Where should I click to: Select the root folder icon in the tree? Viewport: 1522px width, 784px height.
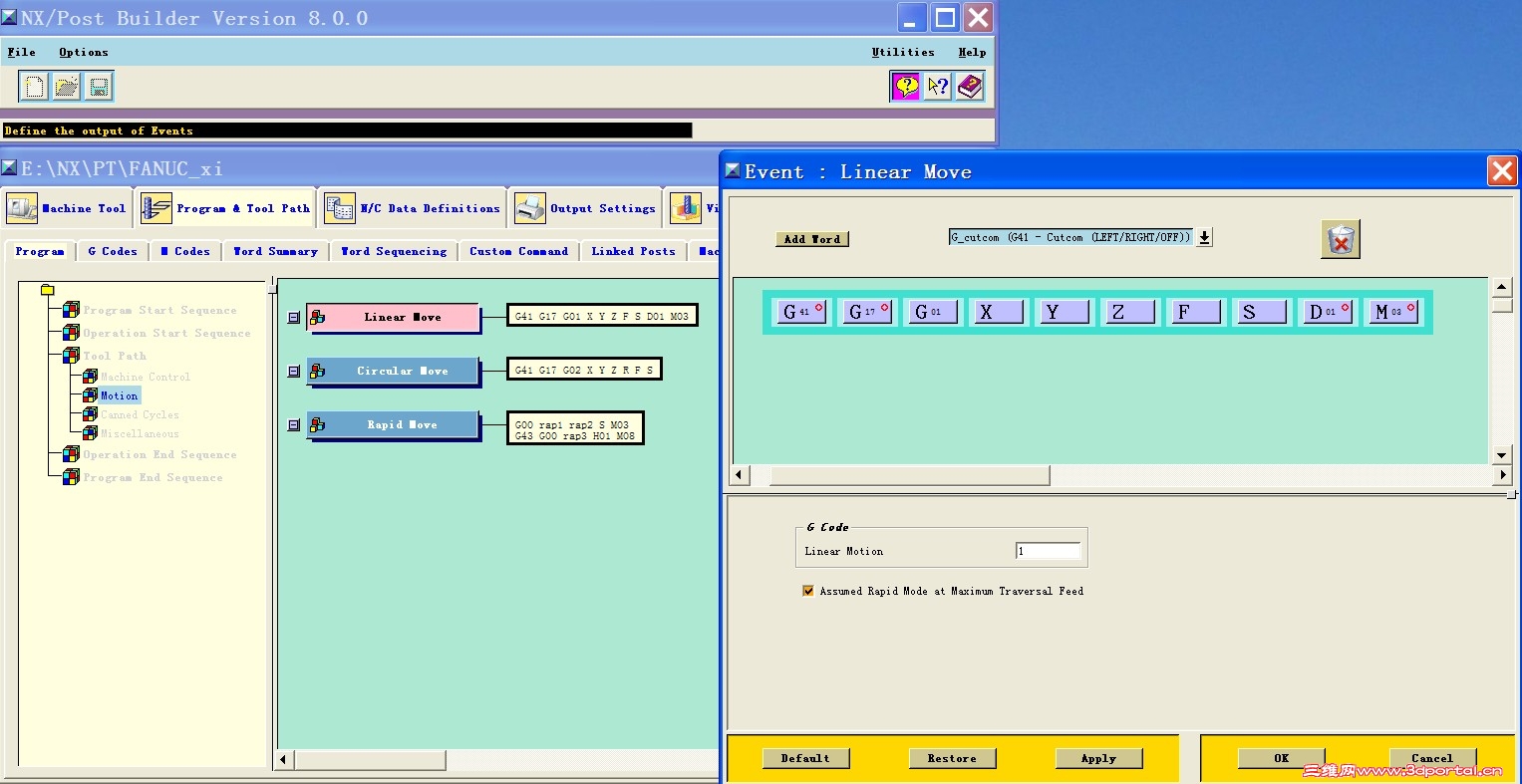47,290
